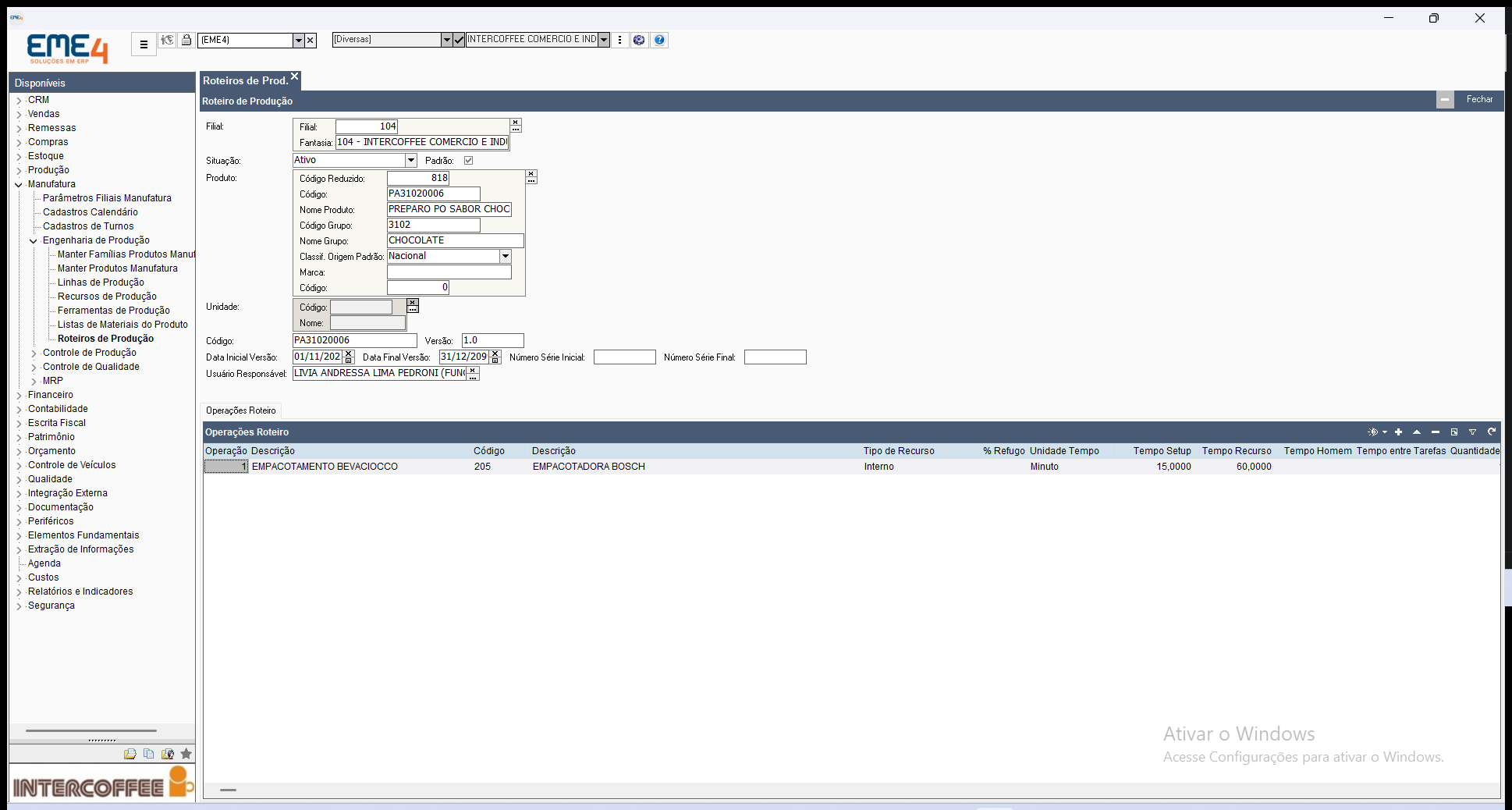Close the Roteiros de Prod. tab
The image size is (1512, 810).
coord(294,76)
